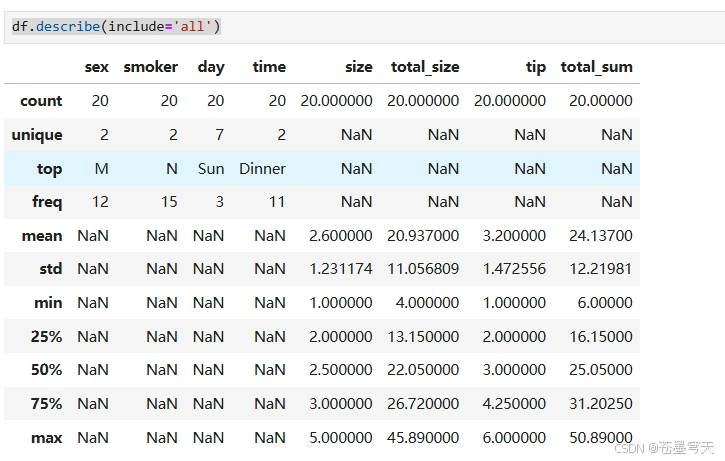The height and width of the screenshot is (461, 725).
Task: Click the 'Dinner' cell in time column
Action: tap(263, 169)
